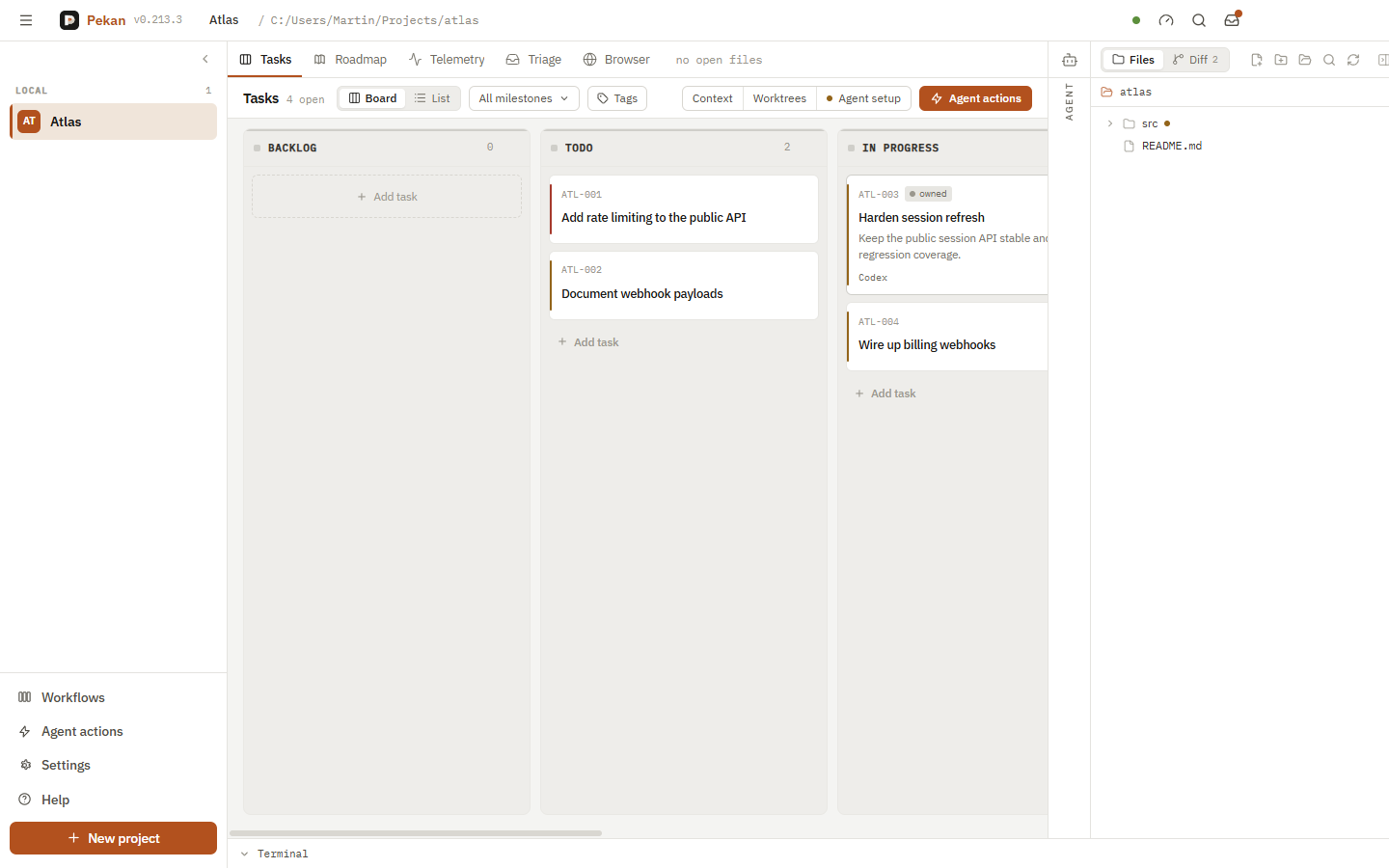
Task: Open global search magnifier in top bar
Action: [x=1199, y=20]
